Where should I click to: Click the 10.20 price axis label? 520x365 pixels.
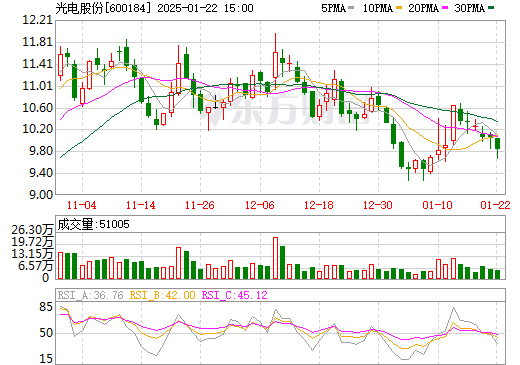[38, 129]
